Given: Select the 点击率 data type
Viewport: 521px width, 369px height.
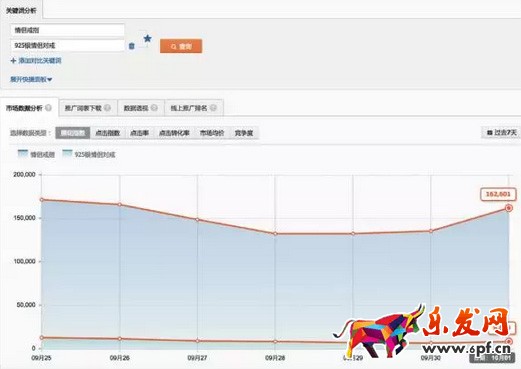Looking at the screenshot, I should pos(139,133).
